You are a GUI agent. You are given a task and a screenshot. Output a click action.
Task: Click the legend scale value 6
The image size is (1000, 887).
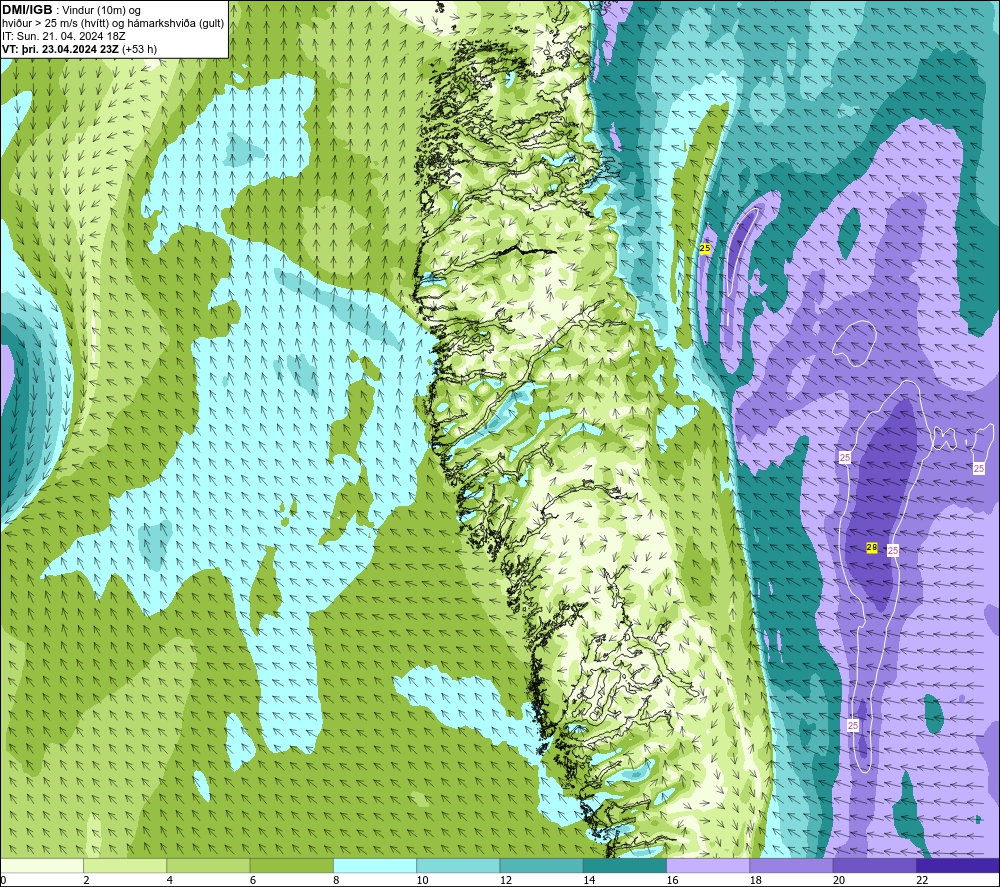coord(253,880)
